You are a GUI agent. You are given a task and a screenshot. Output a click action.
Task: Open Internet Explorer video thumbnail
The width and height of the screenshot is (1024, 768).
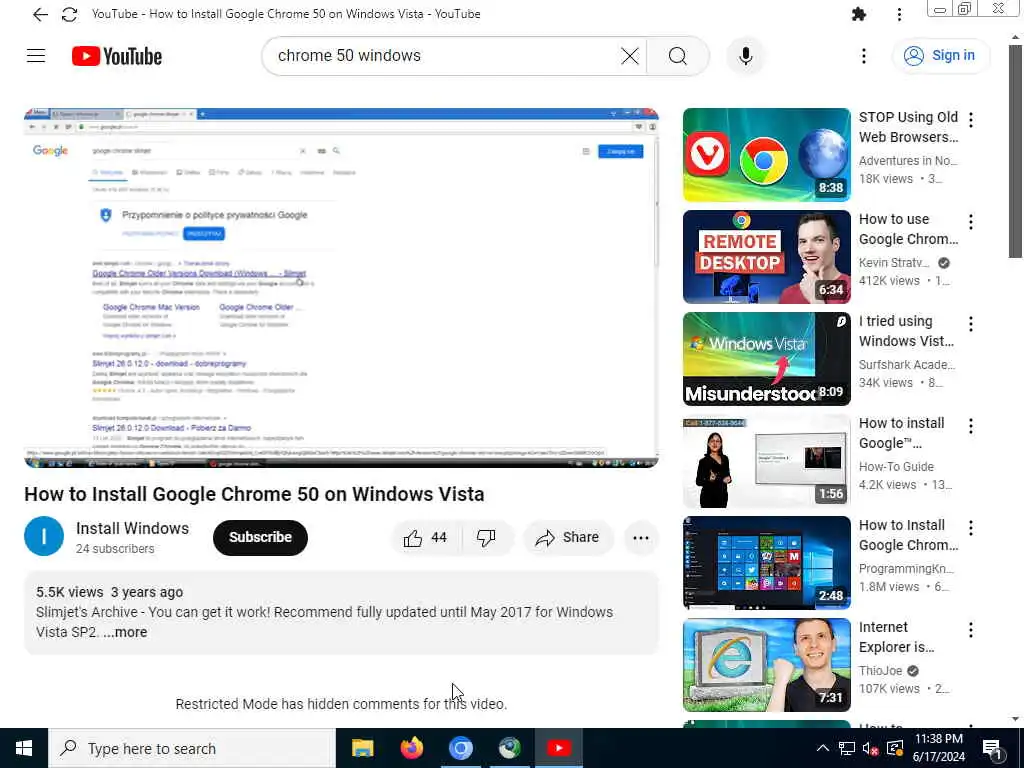(x=767, y=665)
